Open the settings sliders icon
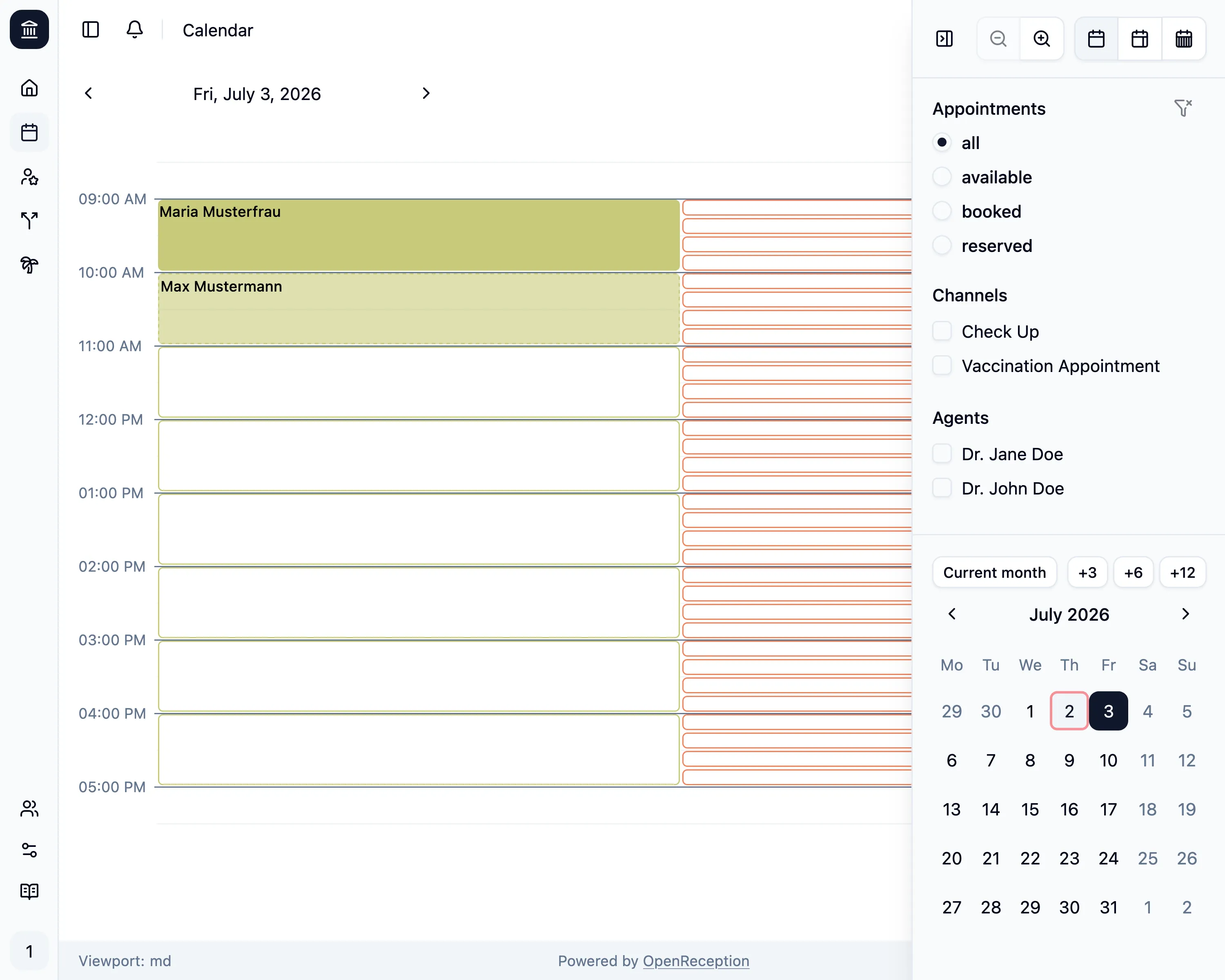Viewport: 1225px width, 980px height. (29, 850)
